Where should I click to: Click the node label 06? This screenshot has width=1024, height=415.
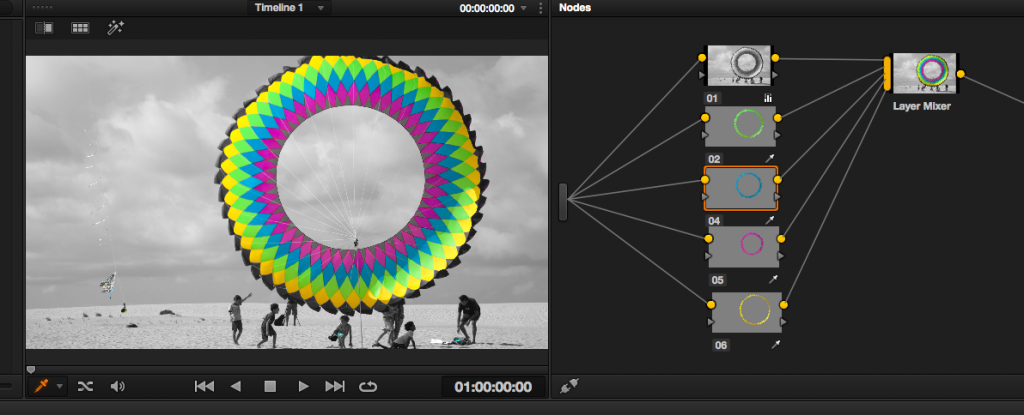pos(720,345)
